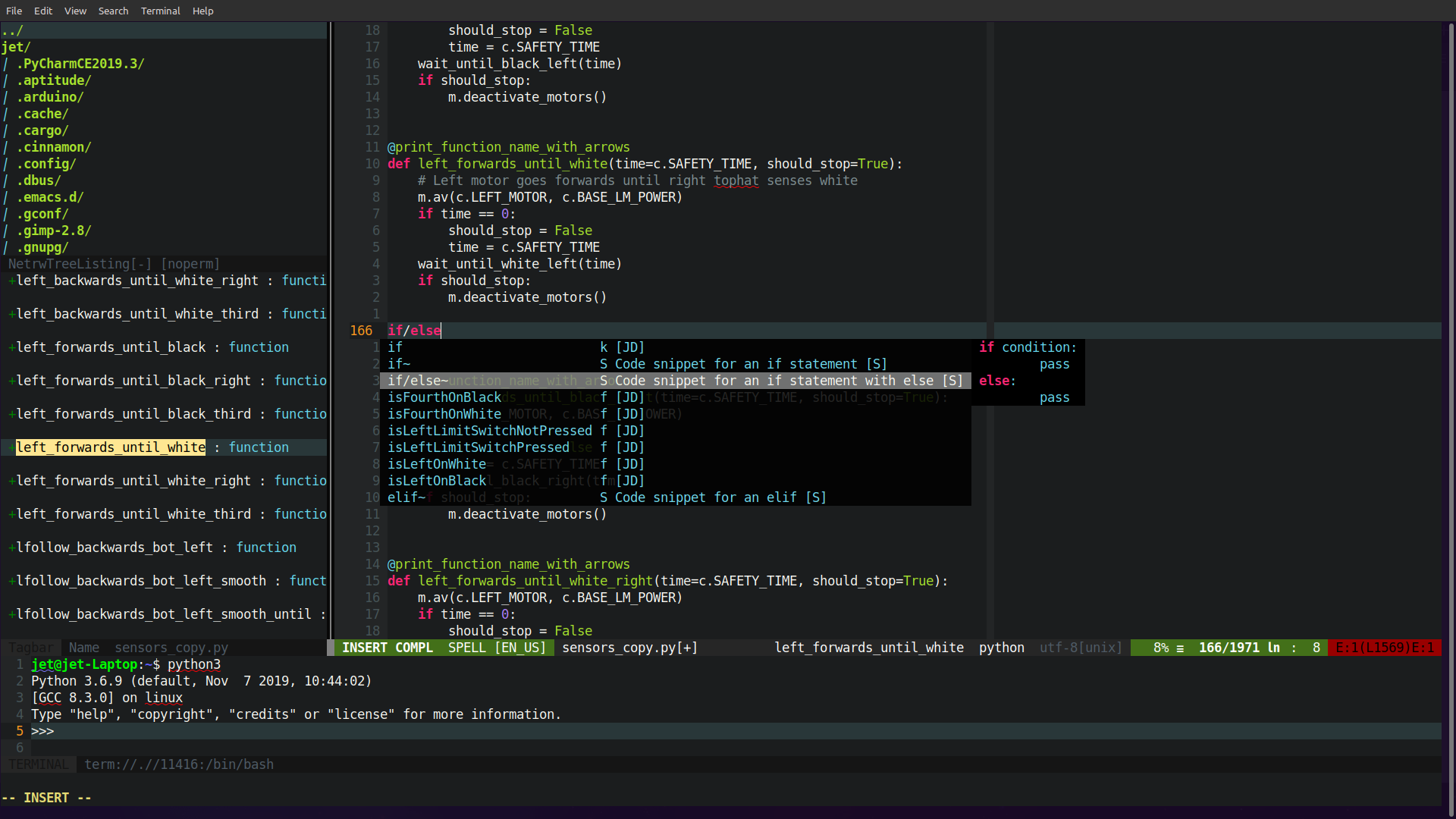This screenshot has height=819, width=1456.
Task: Choose 'if/else~' snippet completion entry
Action: [675, 381]
